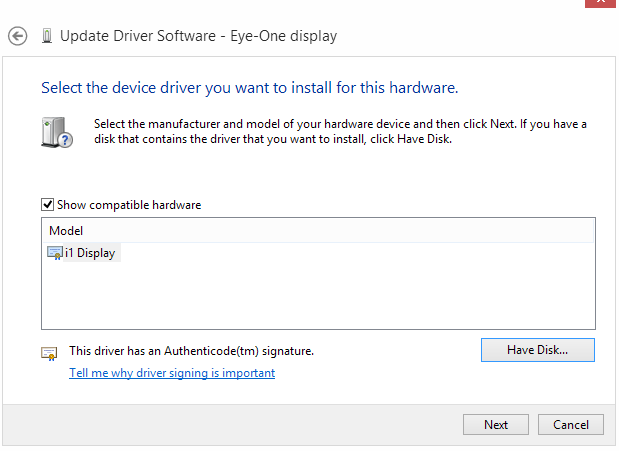This screenshot has height=451, width=619.
Task: Open "Tell me why driver signing is important"
Action: pyautogui.click(x=171, y=373)
